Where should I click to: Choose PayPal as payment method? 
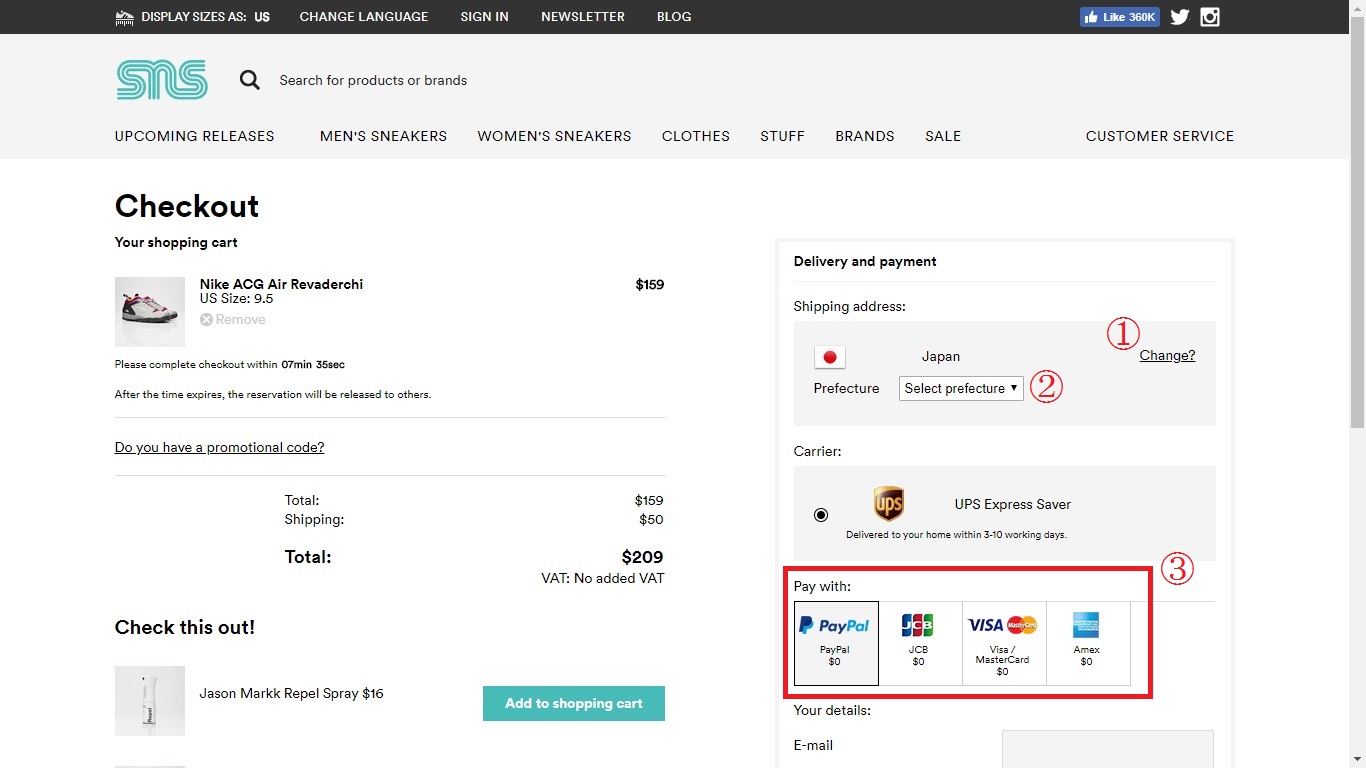[836, 643]
